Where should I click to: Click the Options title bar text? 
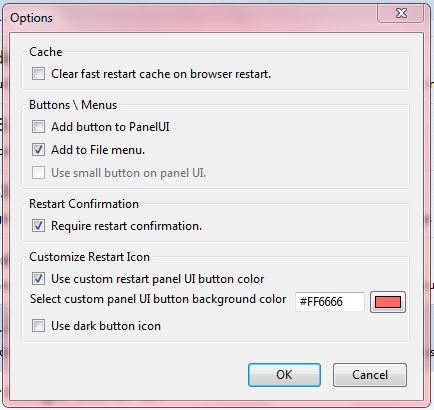[31, 18]
